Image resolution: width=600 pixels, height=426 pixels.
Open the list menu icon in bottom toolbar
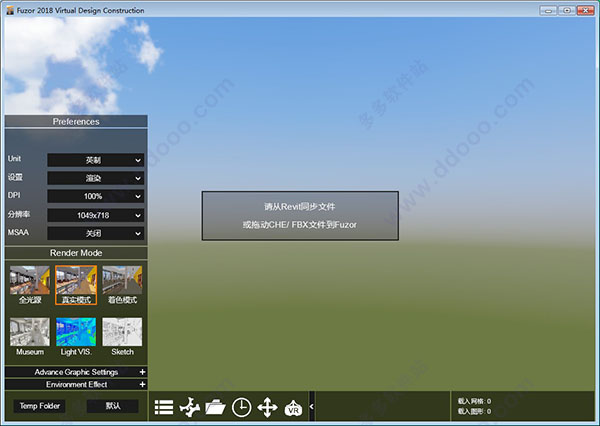click(x=164, y=407)
